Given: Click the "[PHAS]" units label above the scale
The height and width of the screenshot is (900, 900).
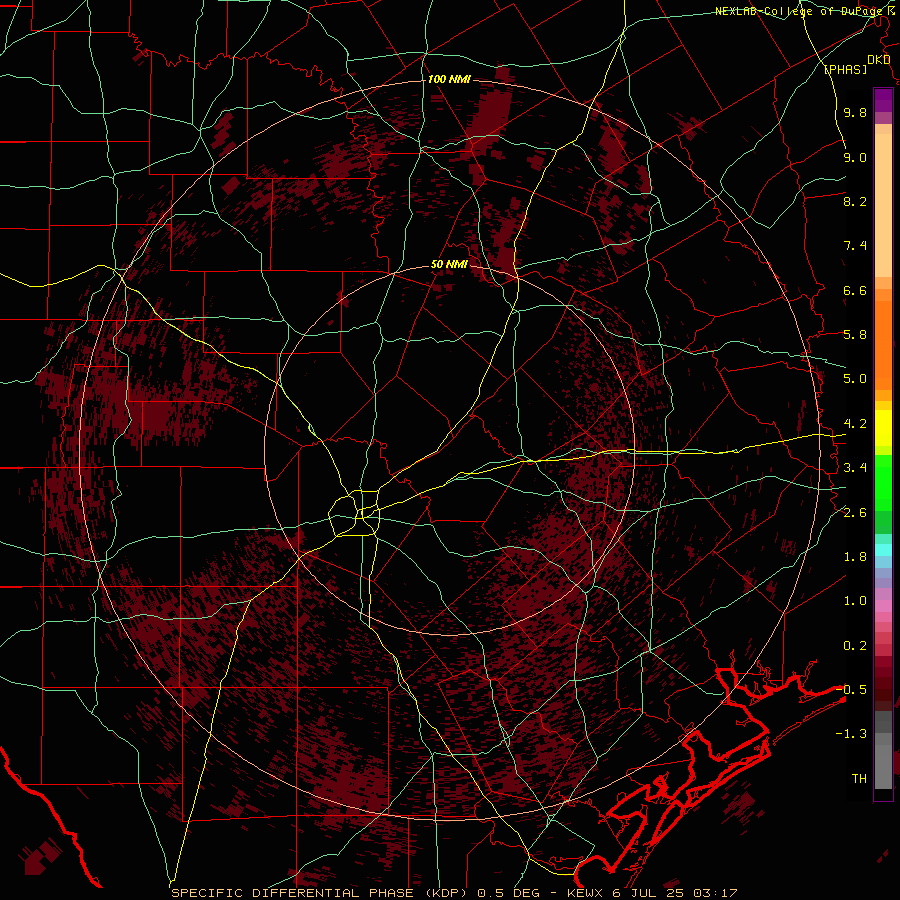Looking at the screenshot, I should point(845,69).
